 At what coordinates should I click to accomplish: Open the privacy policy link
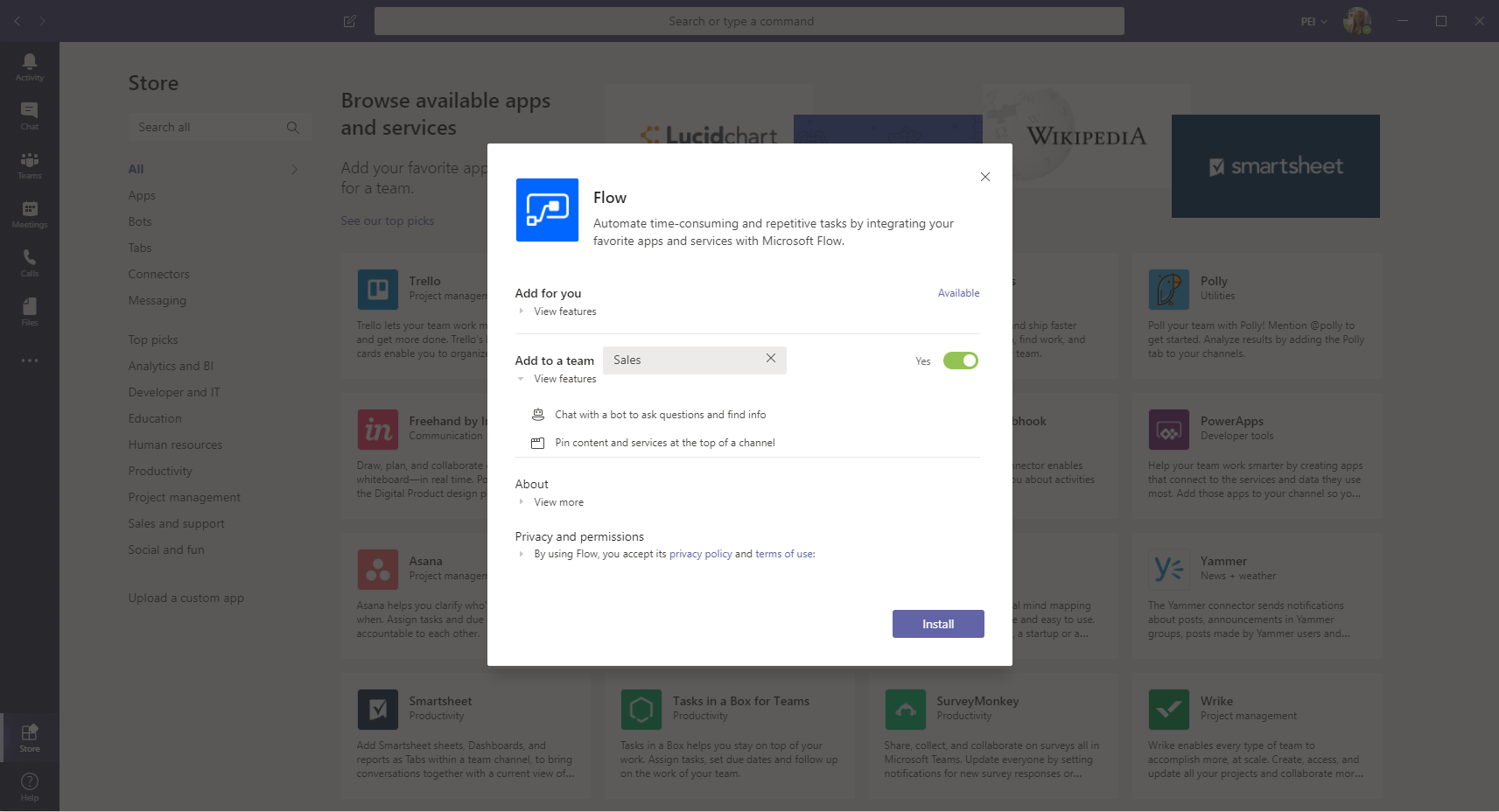[700, 554]
